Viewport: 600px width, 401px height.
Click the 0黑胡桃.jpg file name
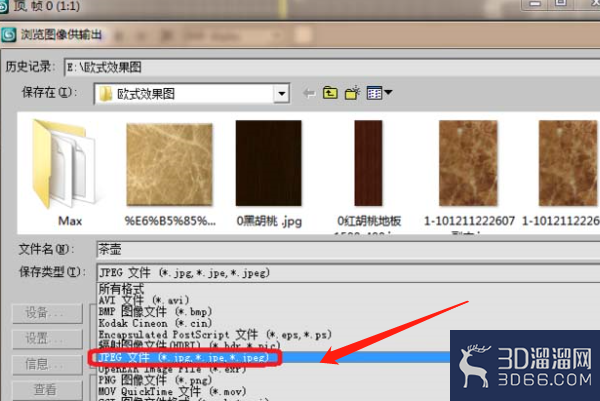coord(269,221)
